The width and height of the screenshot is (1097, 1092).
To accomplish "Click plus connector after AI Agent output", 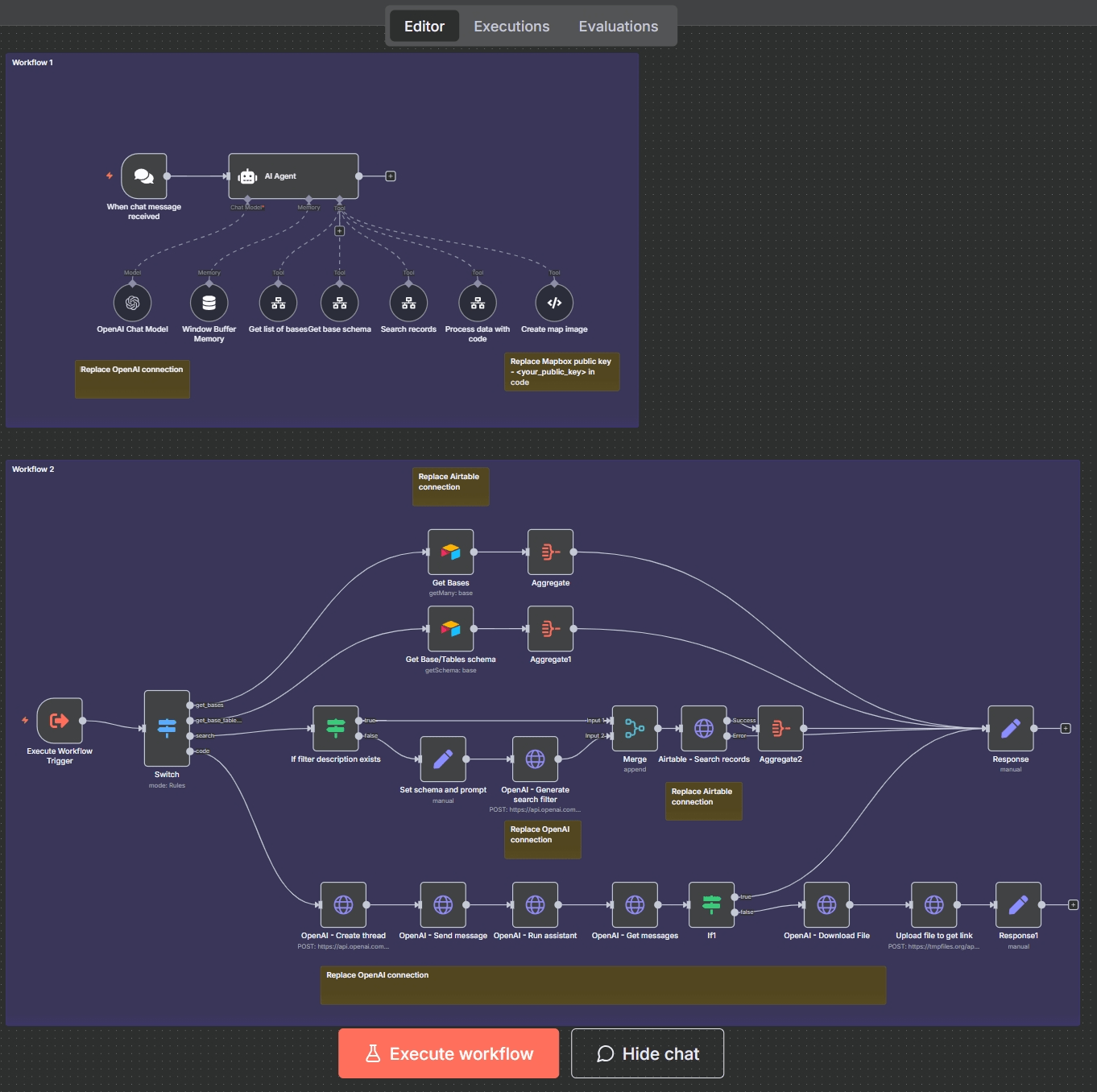I will [x=391, y=176].
